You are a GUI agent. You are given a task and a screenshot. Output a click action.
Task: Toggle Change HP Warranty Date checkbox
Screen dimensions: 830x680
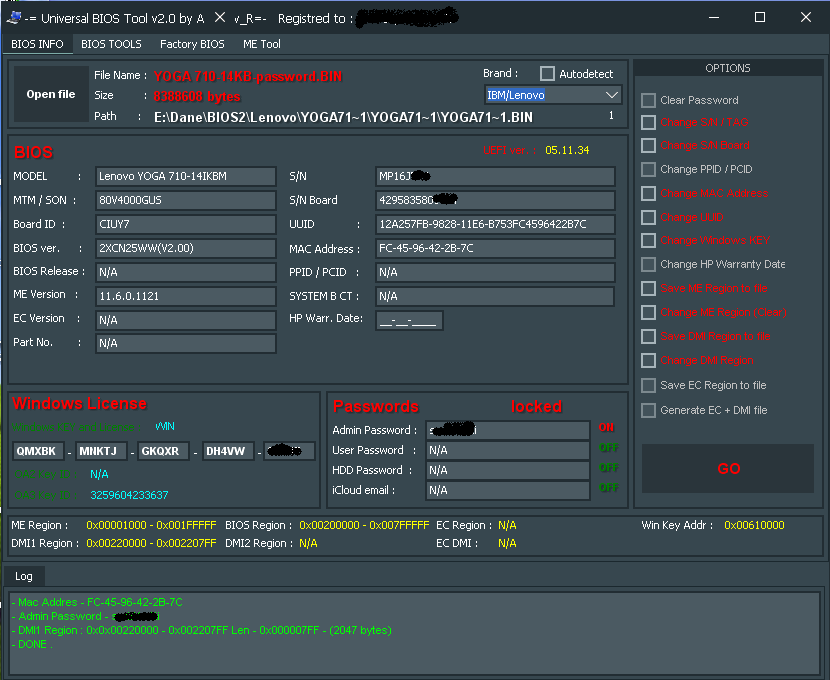tap(648, 264)
